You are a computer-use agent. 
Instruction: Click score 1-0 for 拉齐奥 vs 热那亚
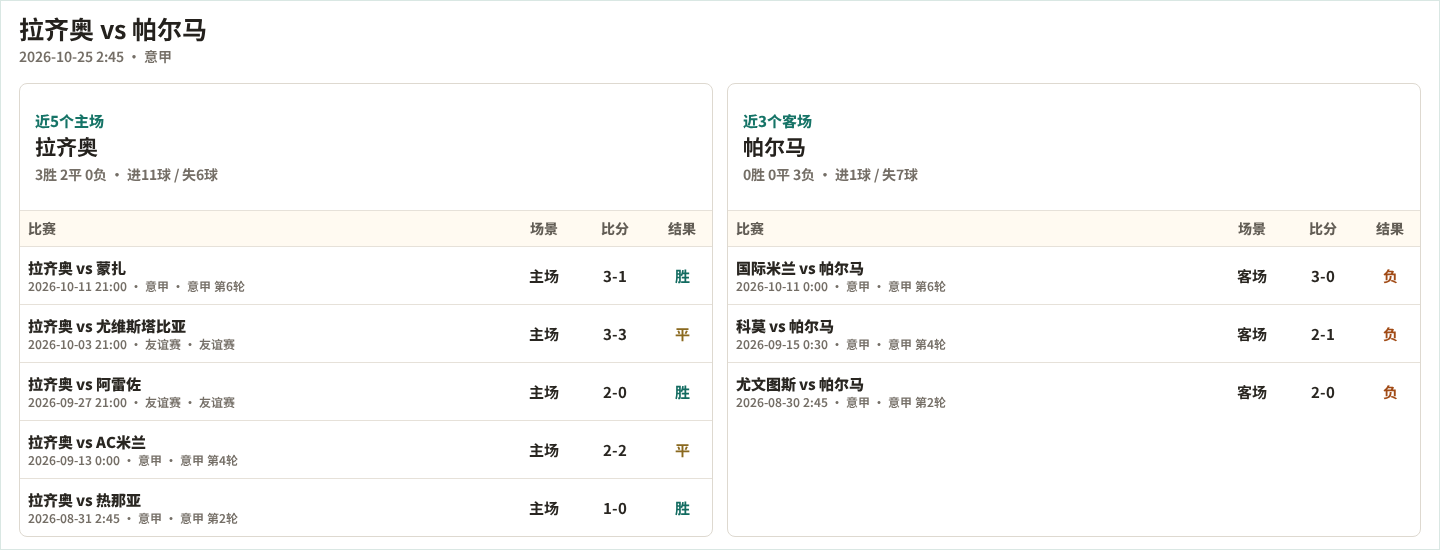615,508
